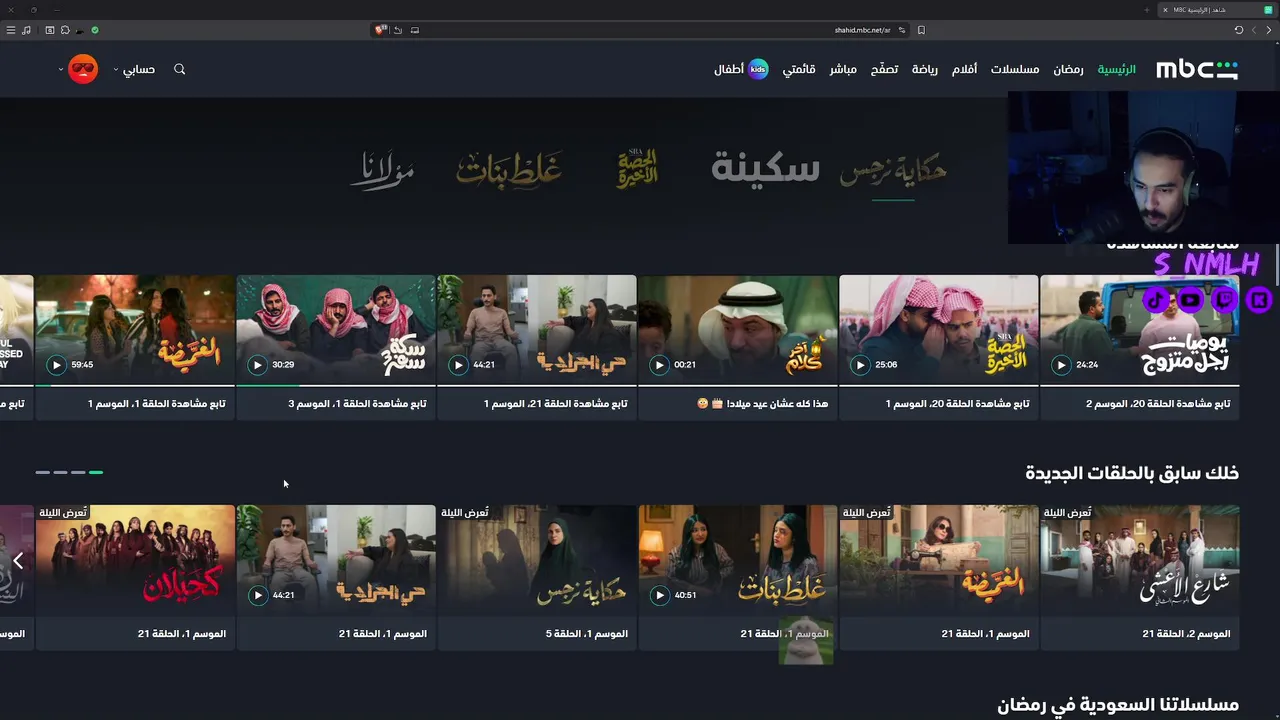This screenshot has width=1280, height=720.
Task: Click heading خلك سابق بالحلقات الجديدة
Action: point(1132,473)
